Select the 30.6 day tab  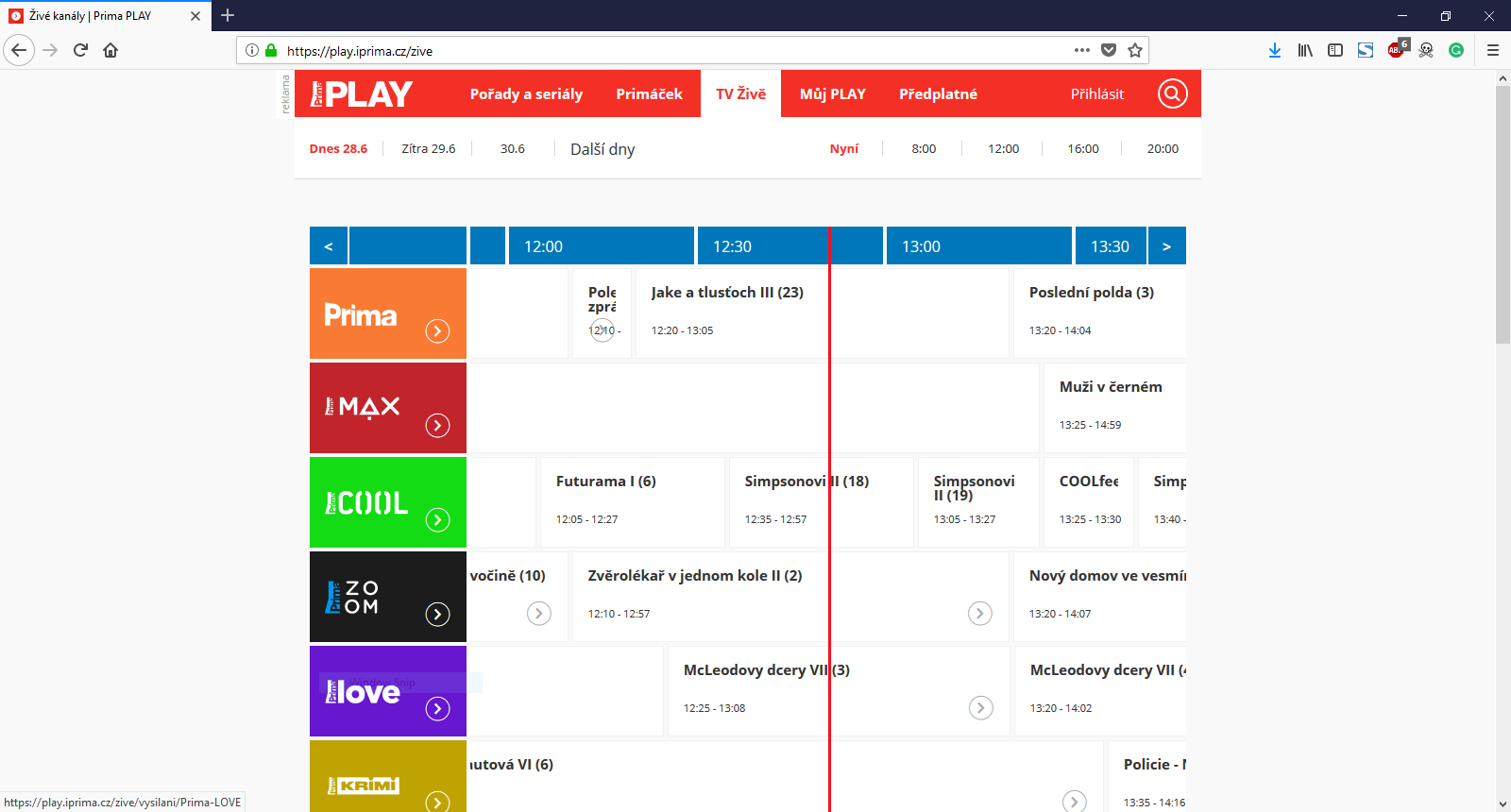click(x=513, y=148)
